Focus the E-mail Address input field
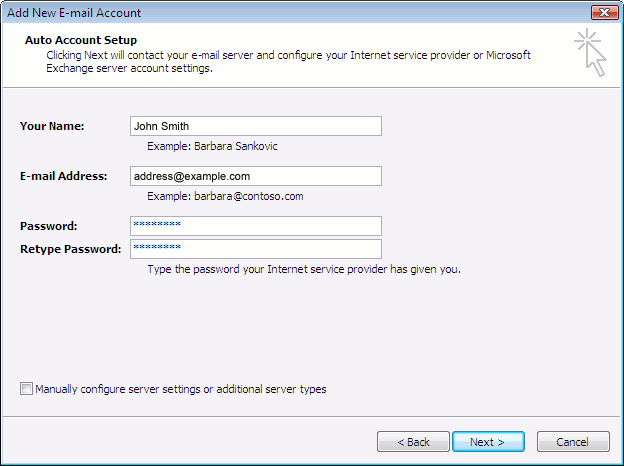 tap(255, 176)
